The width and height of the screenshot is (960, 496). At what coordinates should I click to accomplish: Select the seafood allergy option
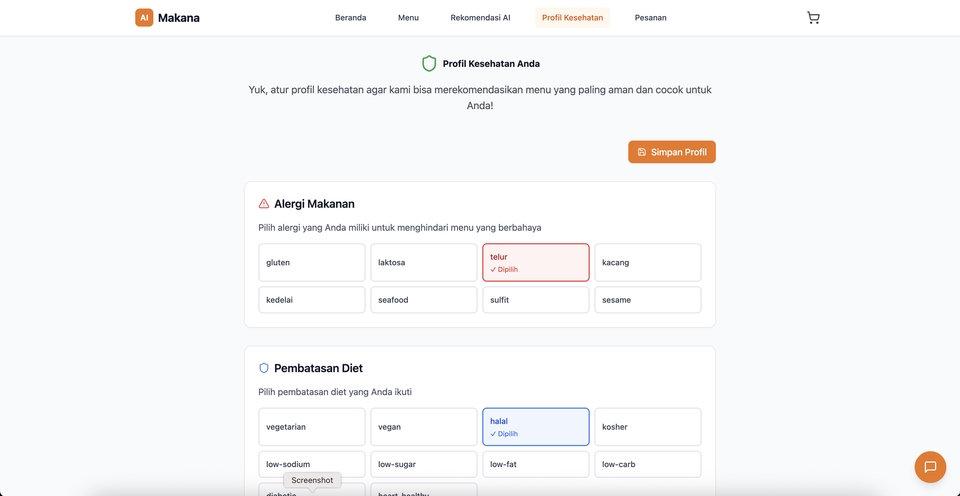[x=424, y=300]
